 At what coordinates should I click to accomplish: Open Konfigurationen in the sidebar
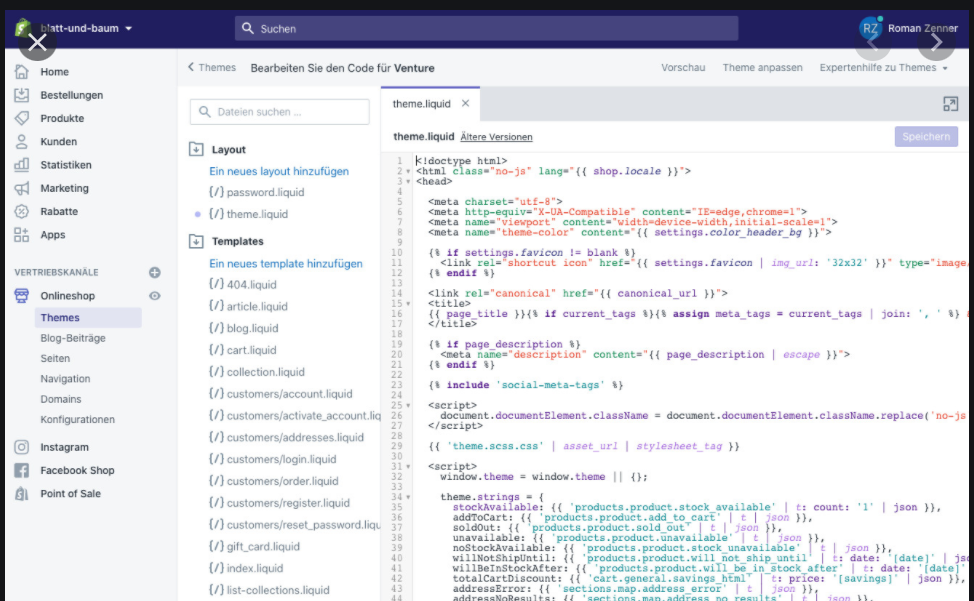(78, 420)
